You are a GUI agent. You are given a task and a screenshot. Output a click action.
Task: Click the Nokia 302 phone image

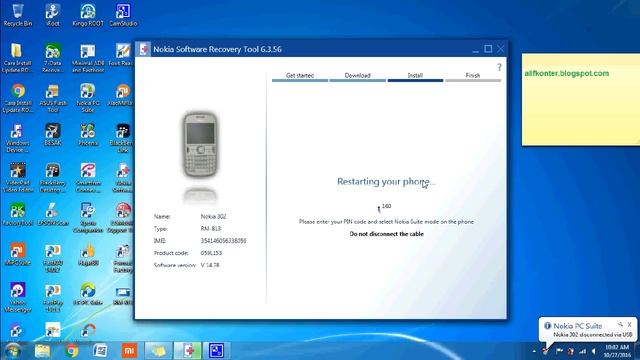(x=200, y=144)
